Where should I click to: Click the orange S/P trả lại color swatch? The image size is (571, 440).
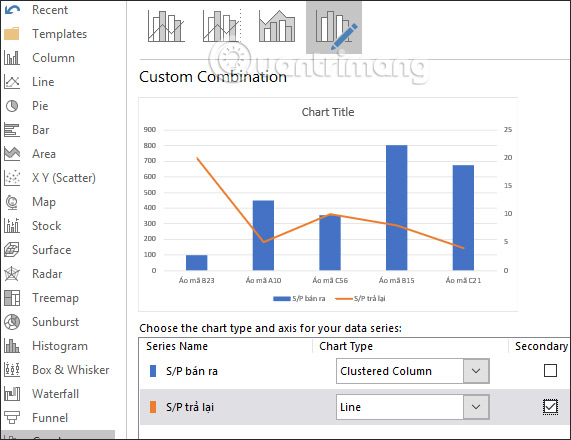pos(153,407)
